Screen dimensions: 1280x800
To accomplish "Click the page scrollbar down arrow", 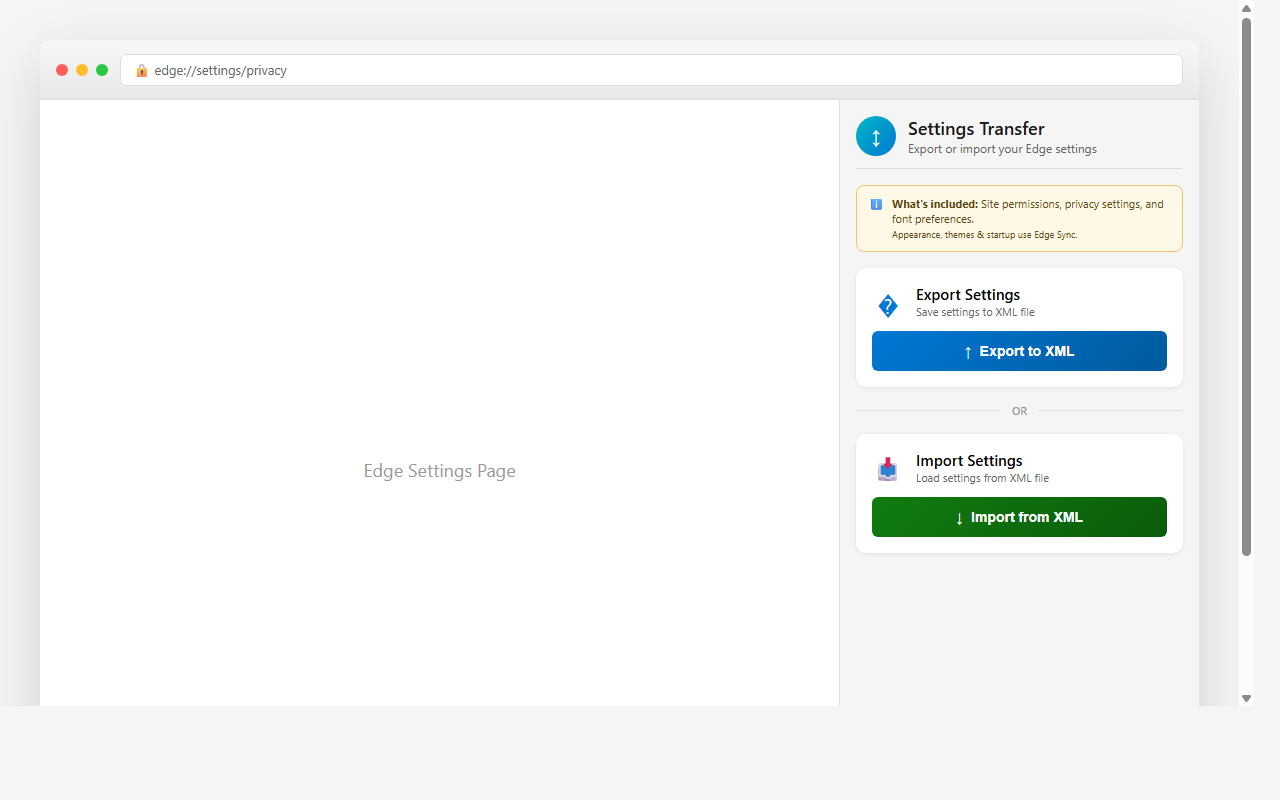I will [x=1246, y=698].
